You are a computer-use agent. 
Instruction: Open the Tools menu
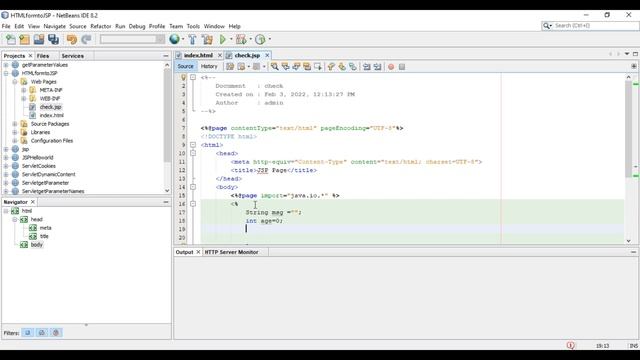pyautogui.click(x=193, y=26)
